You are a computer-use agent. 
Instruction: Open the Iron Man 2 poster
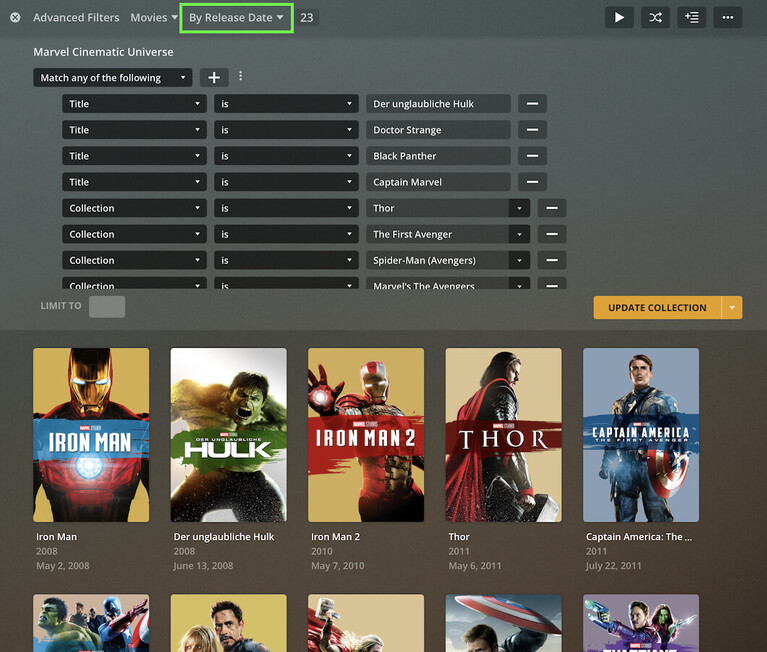[366, 435]
